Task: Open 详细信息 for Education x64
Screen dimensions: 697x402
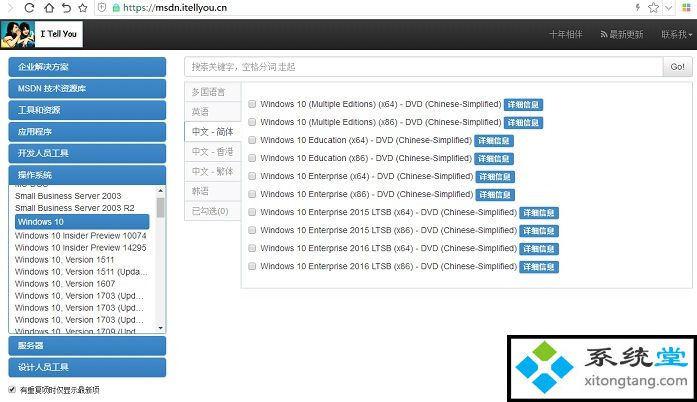Action: tap(494, 141)
